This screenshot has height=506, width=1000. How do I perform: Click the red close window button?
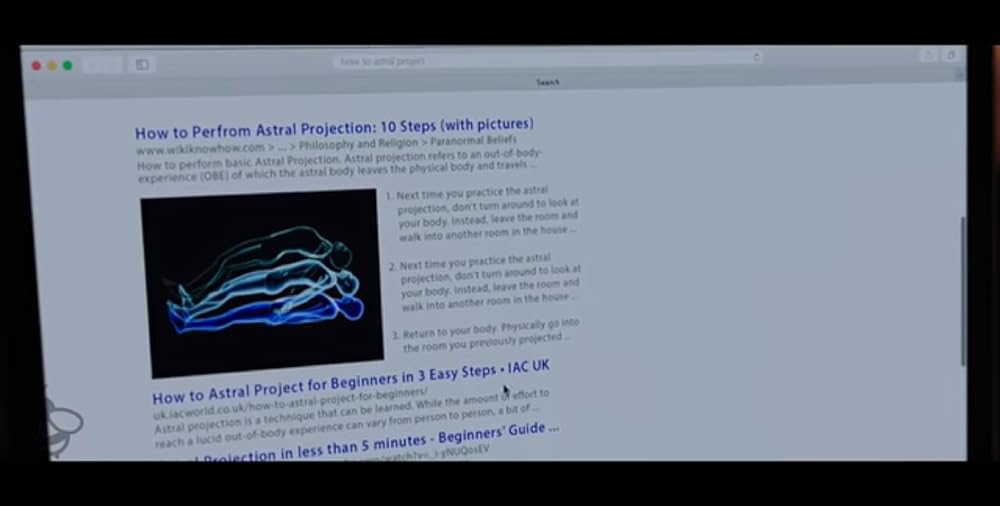[x=37, y=65]
